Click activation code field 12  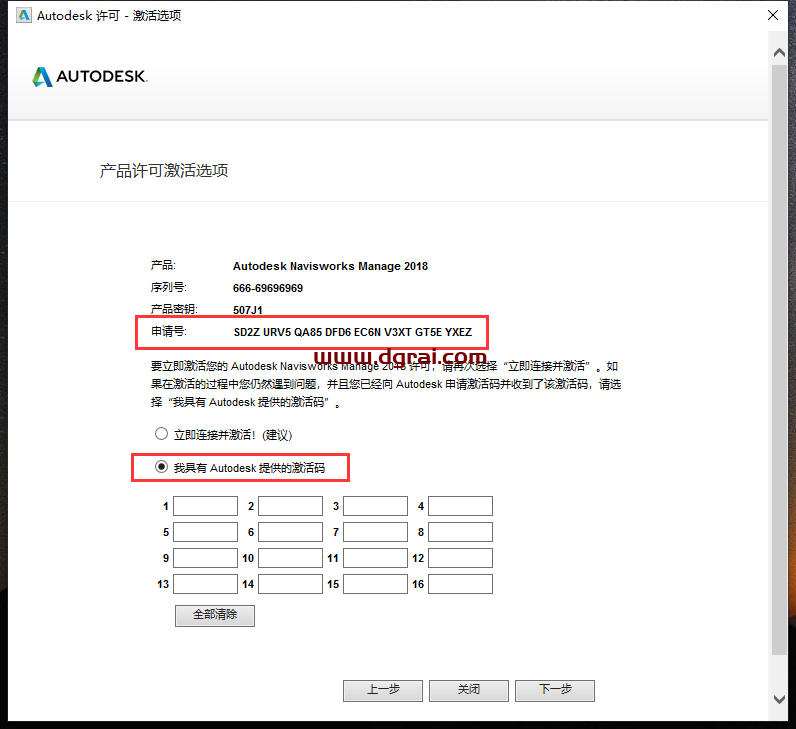pos(460,558)
